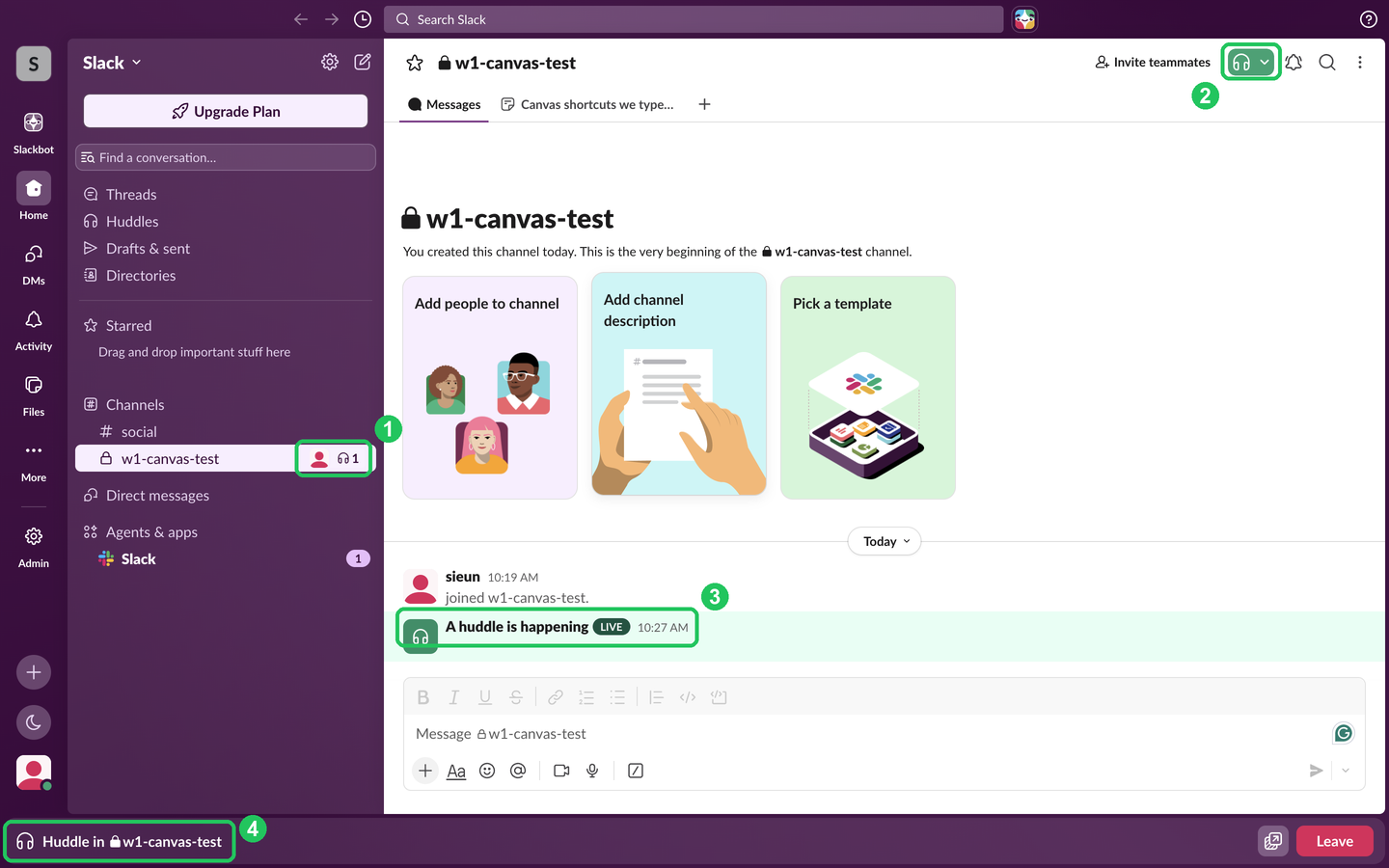
Task: Search in channel magnifier icon
Action: pos(1327,62)
